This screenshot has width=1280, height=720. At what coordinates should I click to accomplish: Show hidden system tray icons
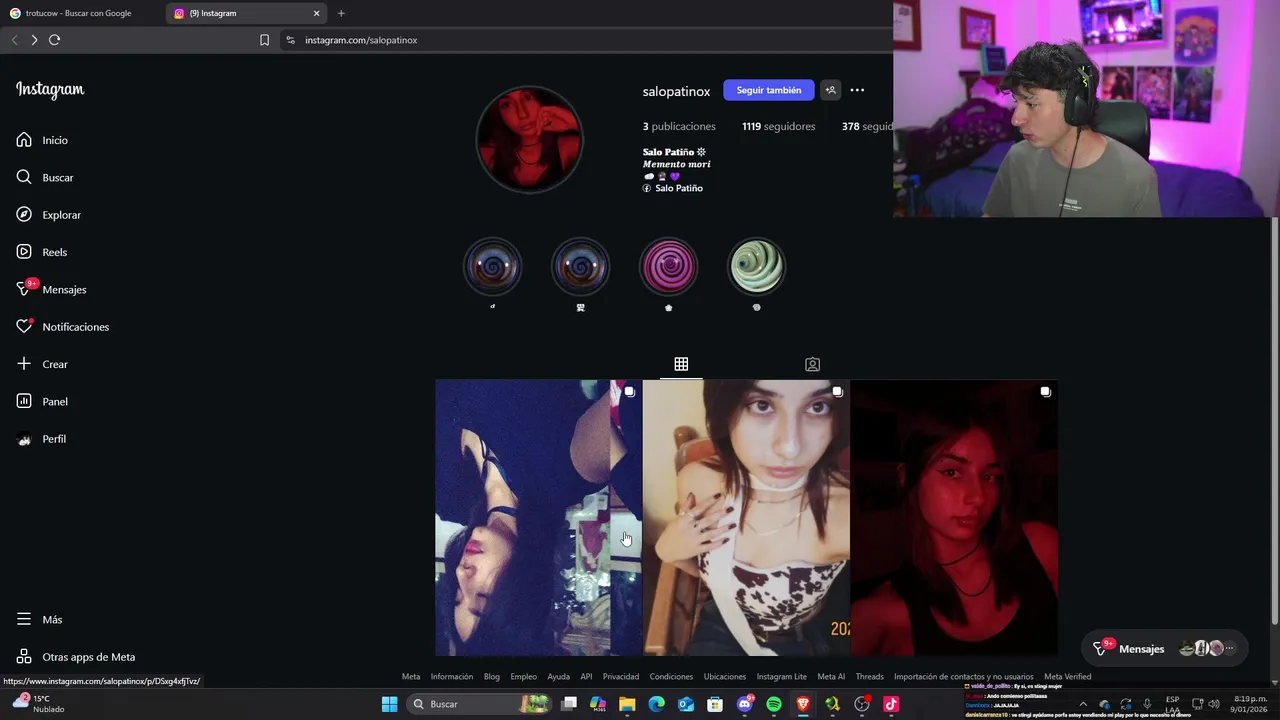1082,704
